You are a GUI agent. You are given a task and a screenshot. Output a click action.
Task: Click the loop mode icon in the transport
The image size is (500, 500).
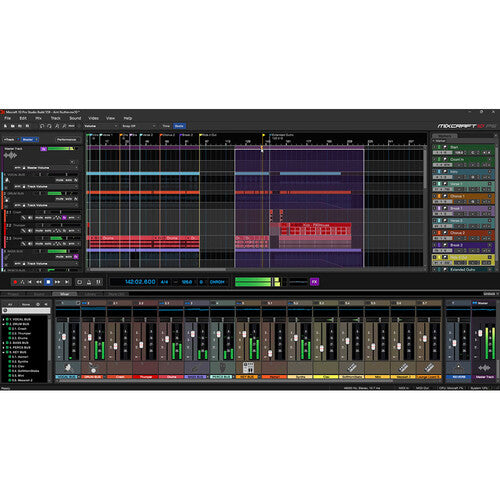click(x=80, y=282)
